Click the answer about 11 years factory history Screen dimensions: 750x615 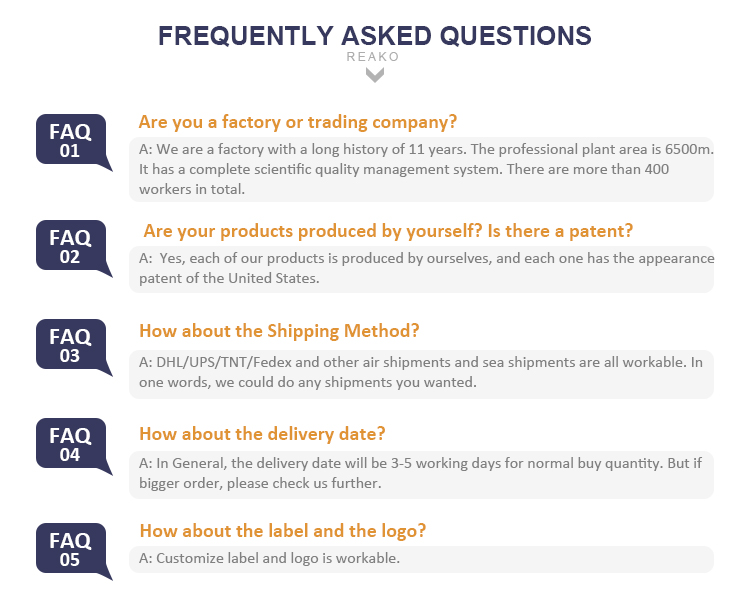[421, 169]
